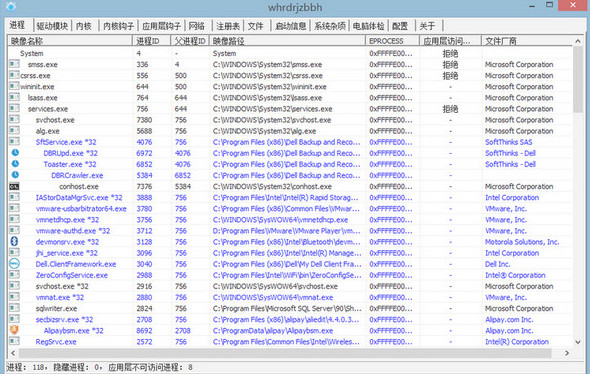Screen dimensions: 590x374
Task: Click the icon beside IAStorDataMgrSvc.exe
Action: pos(14,197)
